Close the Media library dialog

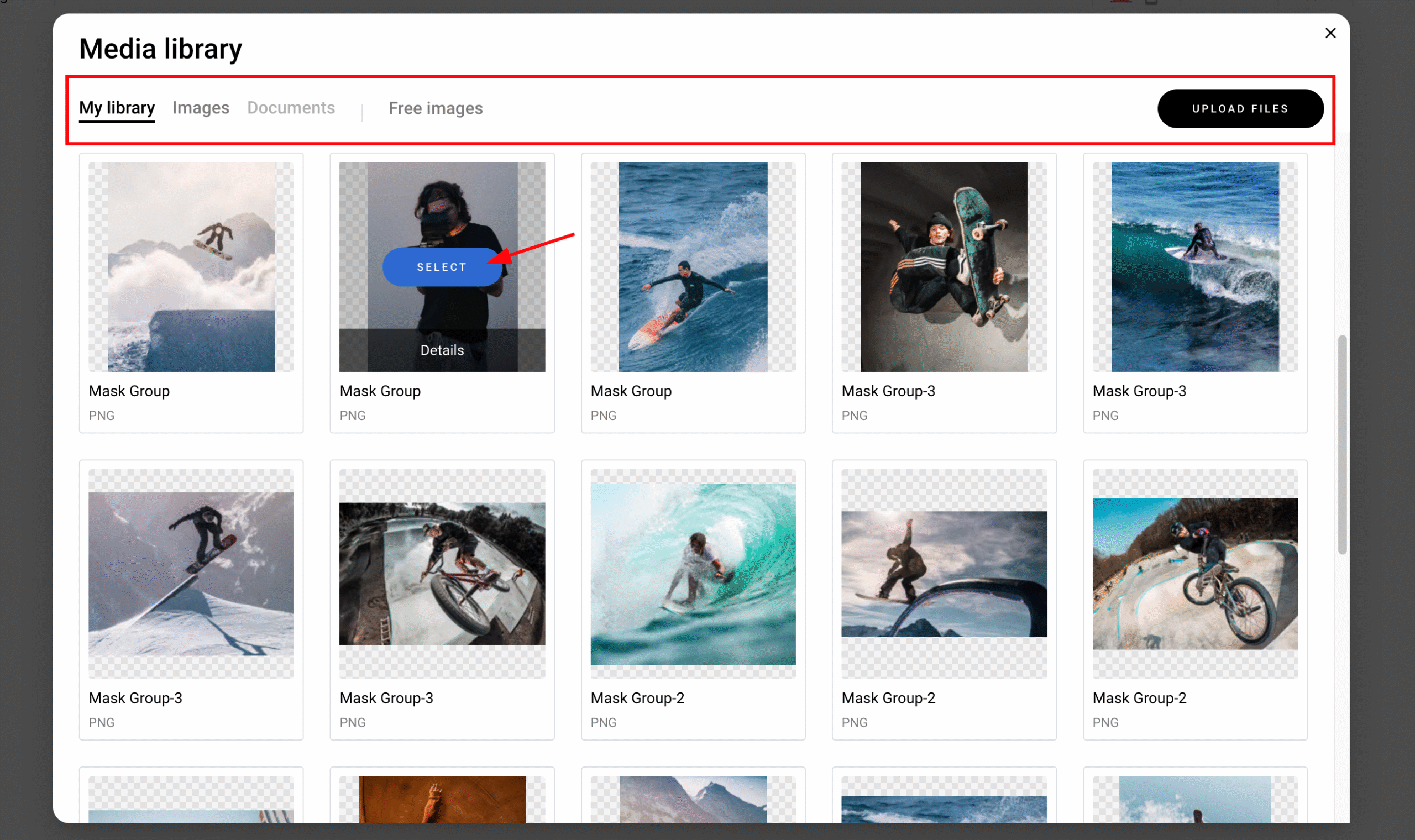1330,33
